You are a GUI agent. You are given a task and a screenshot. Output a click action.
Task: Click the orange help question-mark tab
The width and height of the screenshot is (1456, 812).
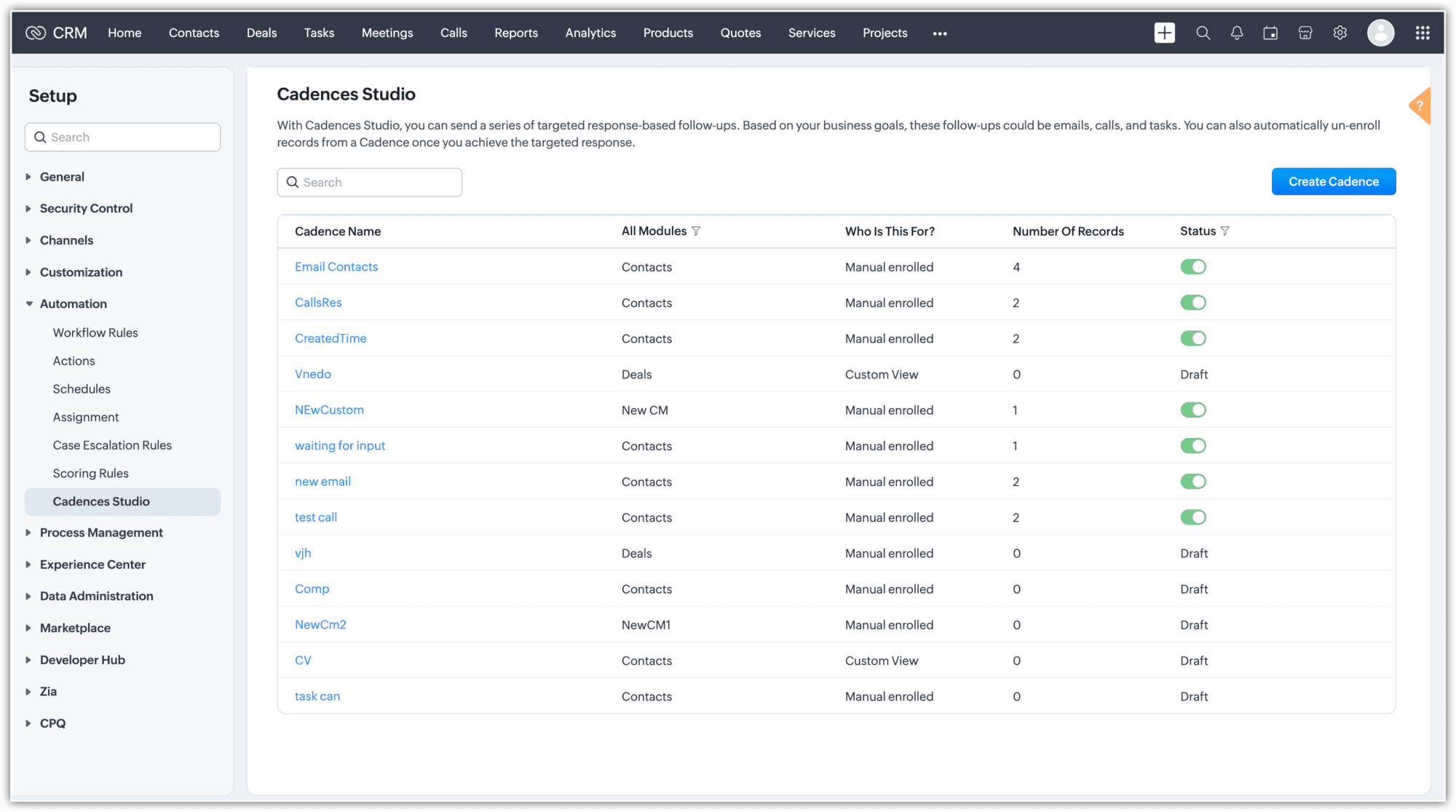(1420, 106)
